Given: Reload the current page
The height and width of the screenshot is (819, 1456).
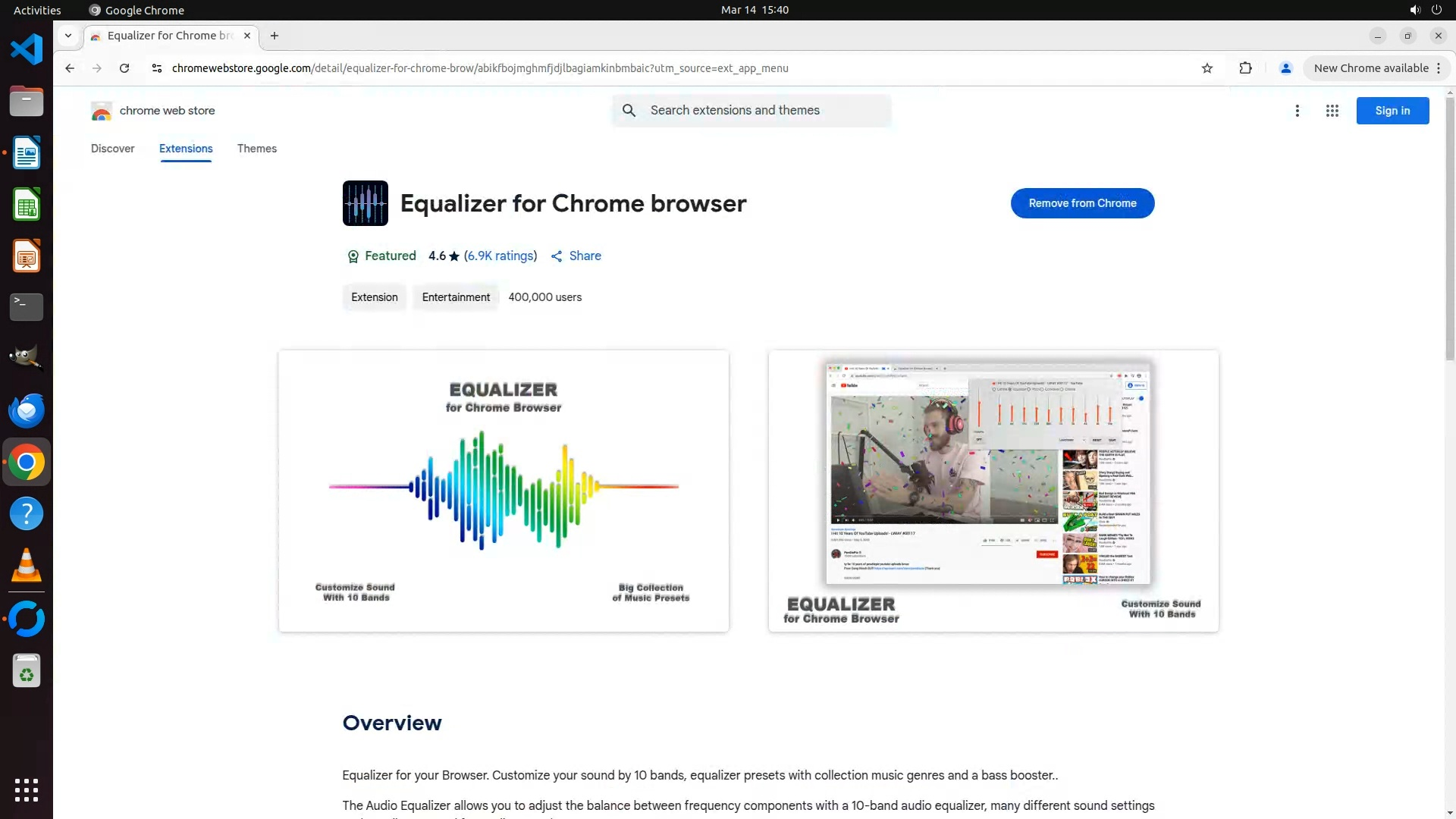Looking at the screenshot, I should pos(124,68).
